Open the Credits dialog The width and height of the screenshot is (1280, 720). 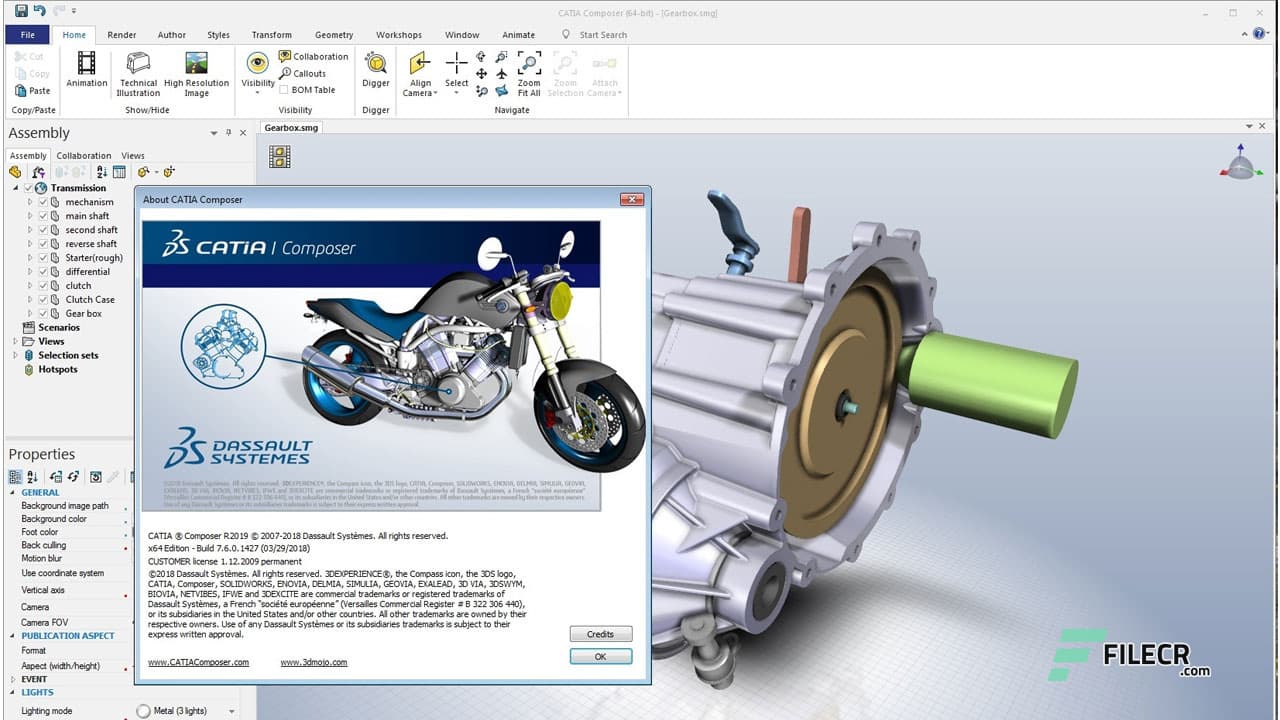pos(600,633)
